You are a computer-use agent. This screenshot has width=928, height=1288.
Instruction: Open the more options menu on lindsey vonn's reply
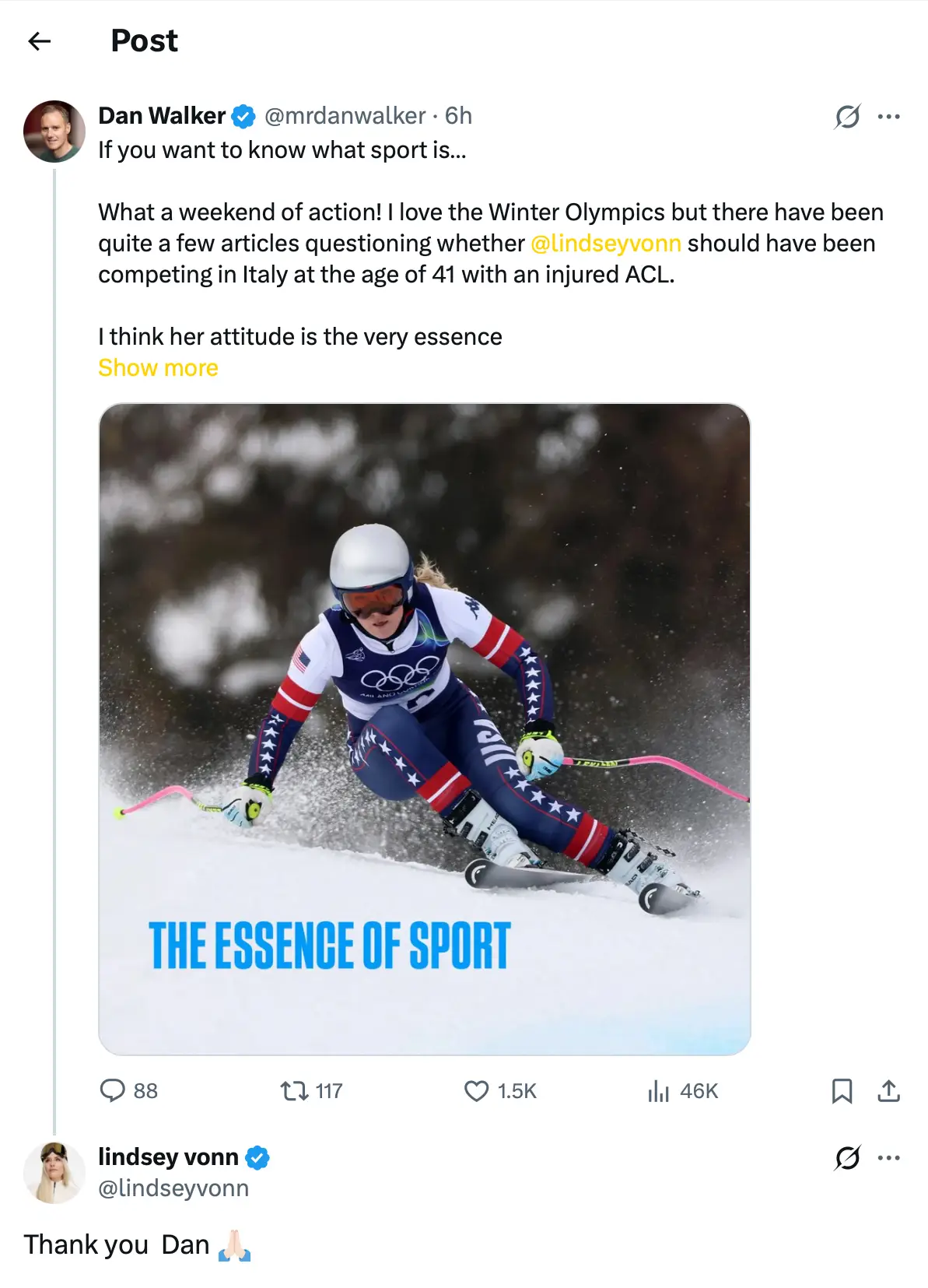(890, 1159)
